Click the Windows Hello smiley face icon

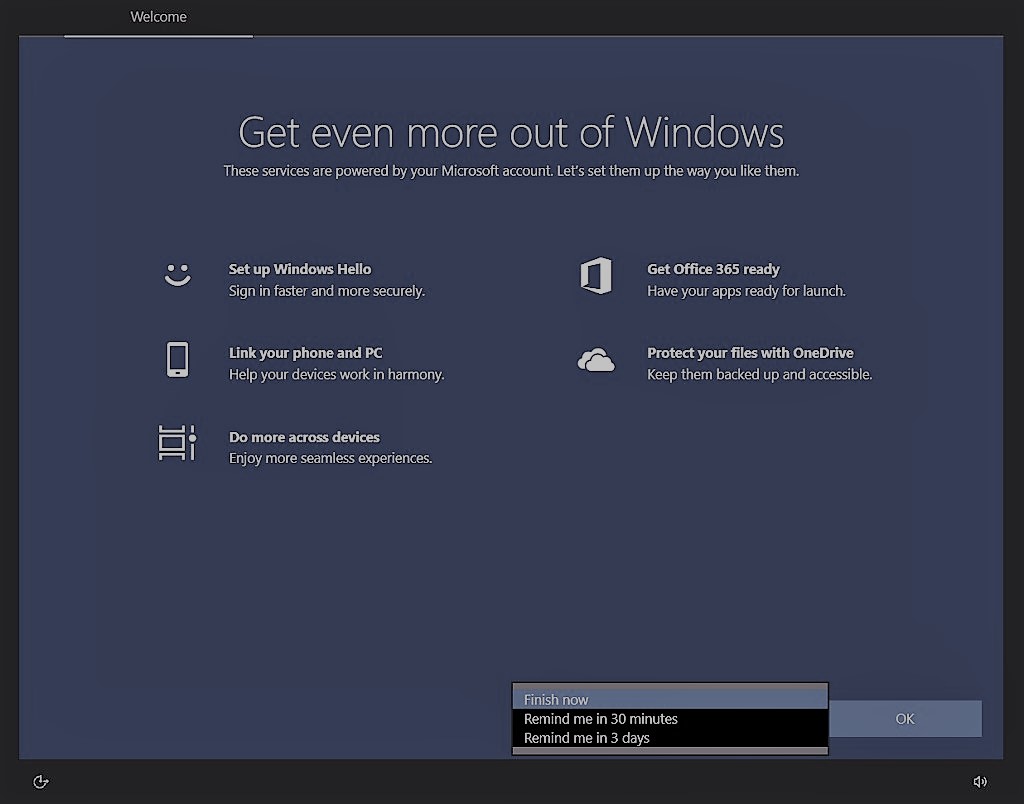click(178, 275)
